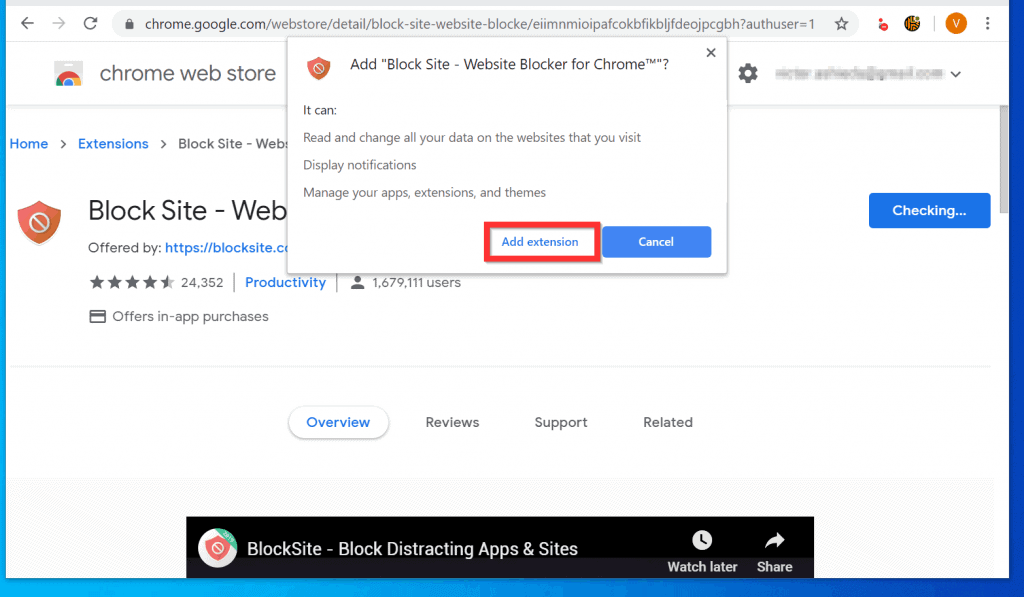Open the 24,352 ratings count
This screenshot has width=1024, height=597.
(x=202, y=283)
